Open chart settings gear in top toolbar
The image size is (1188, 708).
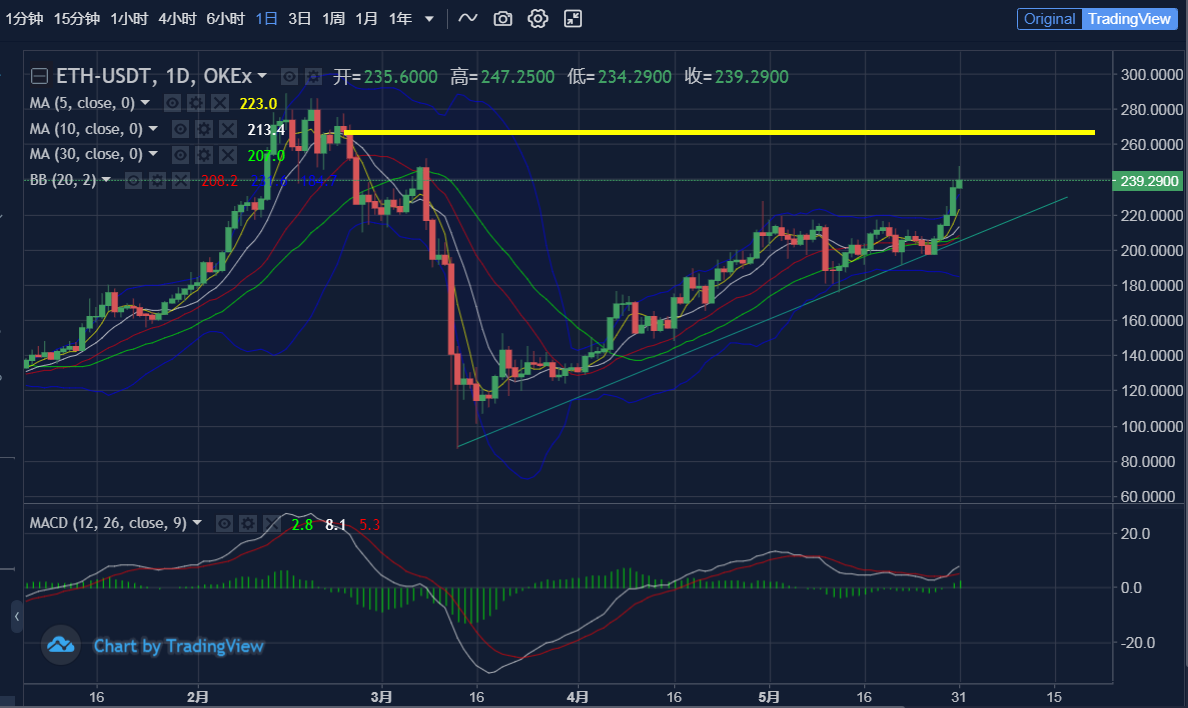point(538,18)
